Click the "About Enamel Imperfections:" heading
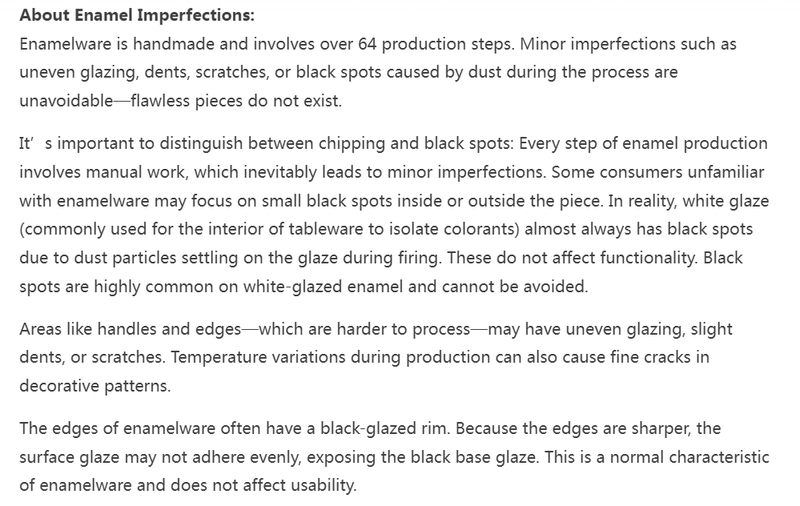Screen dimensions: 800x506 [122, 17]
